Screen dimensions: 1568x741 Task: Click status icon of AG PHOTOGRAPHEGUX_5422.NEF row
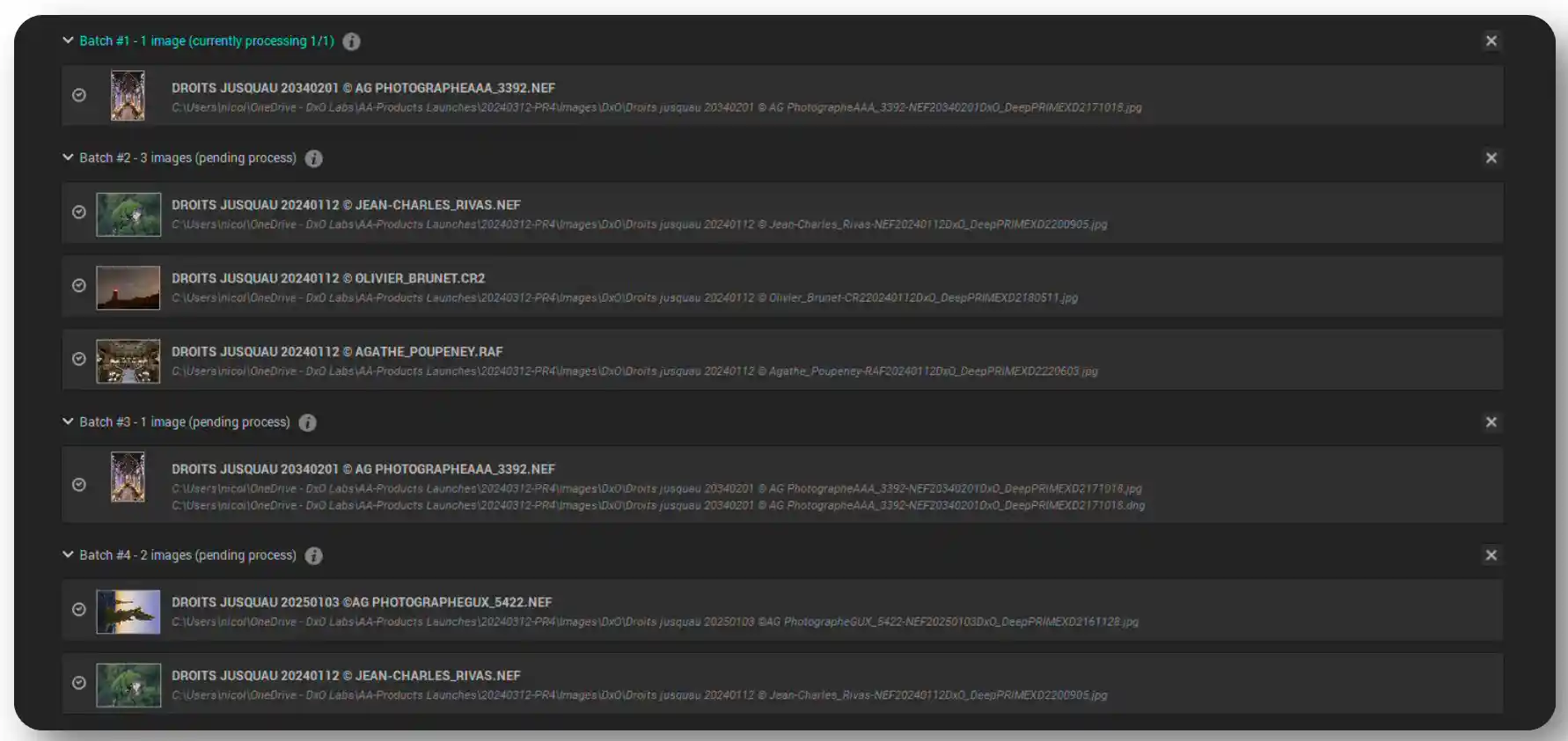pyautogui.click(x=79, y=609)
